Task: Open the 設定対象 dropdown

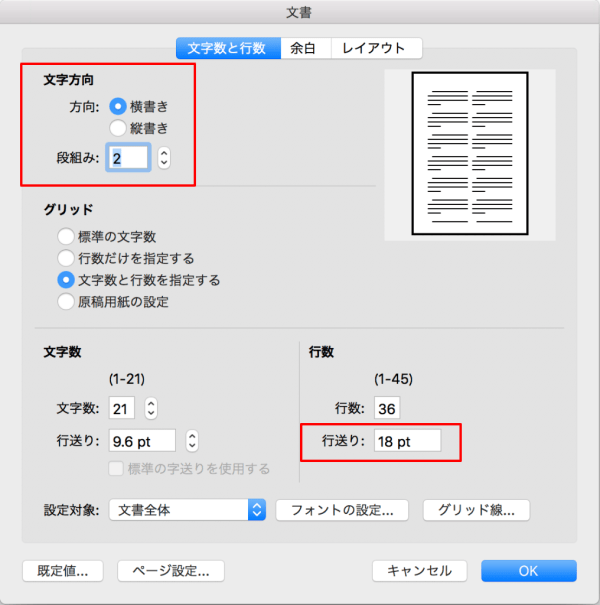Action: 188,510
